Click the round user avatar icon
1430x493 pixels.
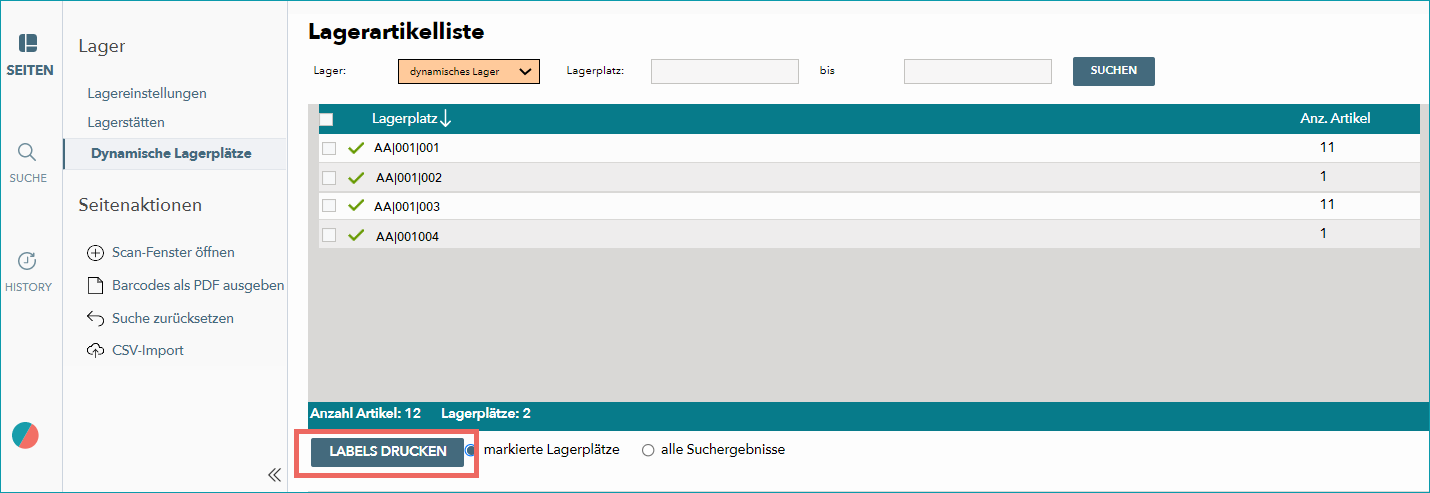pos(25,436)
